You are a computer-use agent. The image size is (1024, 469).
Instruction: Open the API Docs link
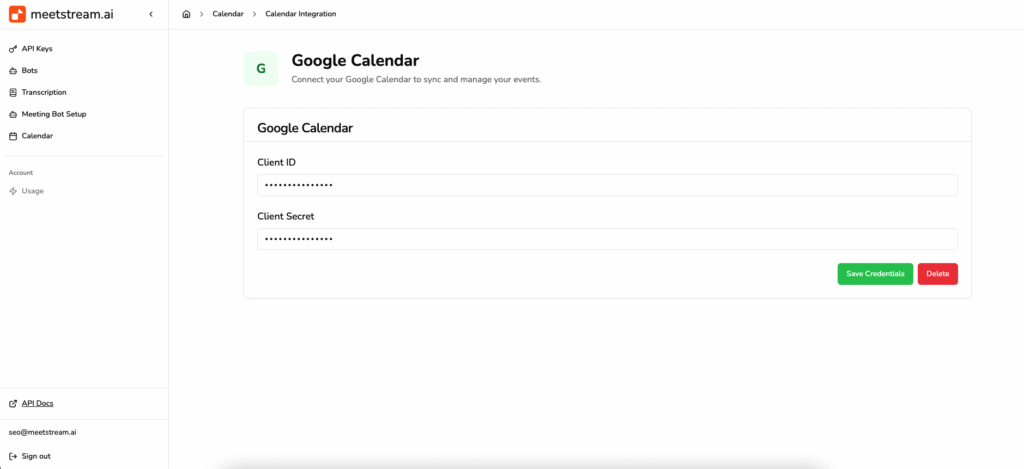click(x=38, y=403)
